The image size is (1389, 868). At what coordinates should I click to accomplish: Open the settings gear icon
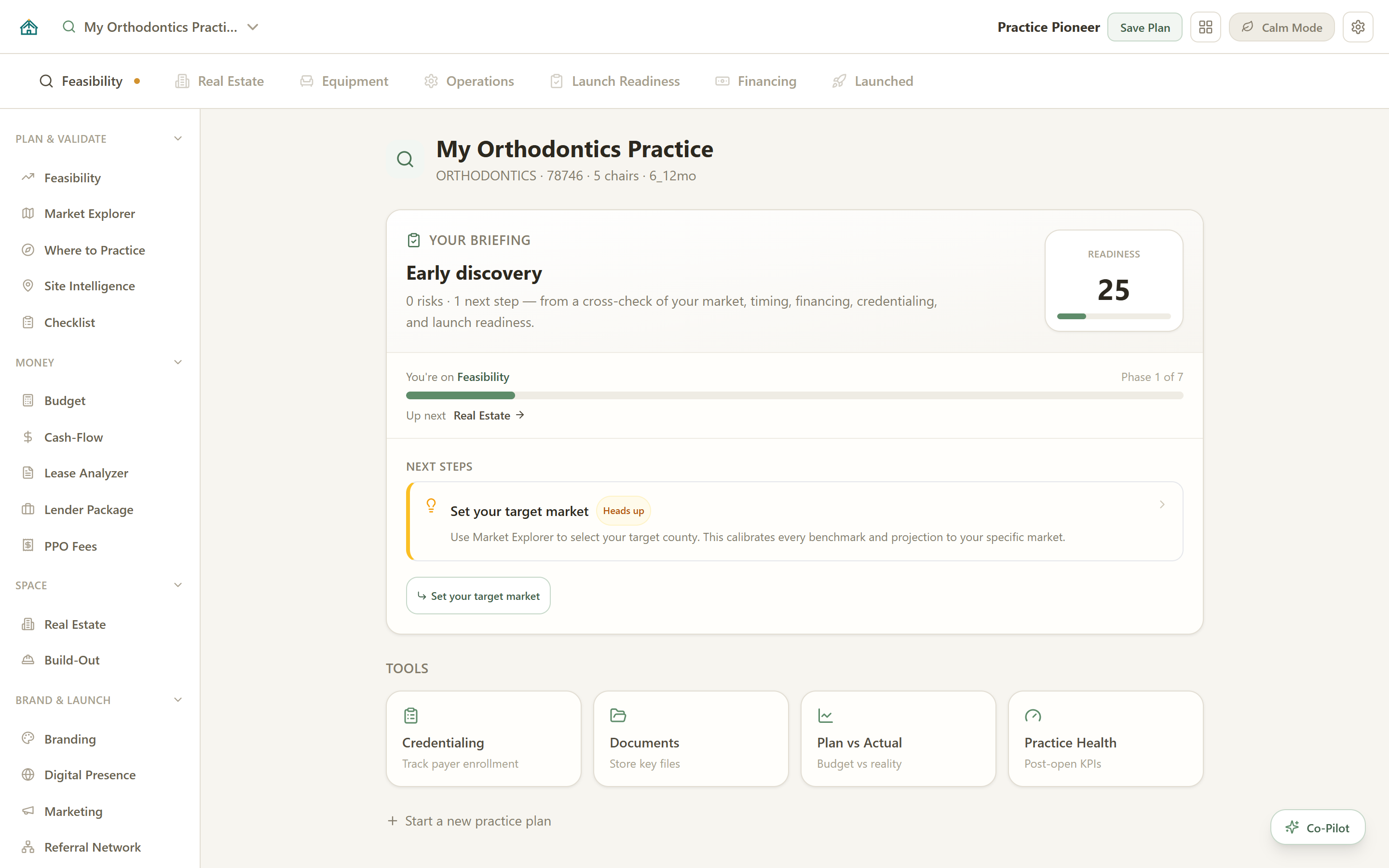1358,27
